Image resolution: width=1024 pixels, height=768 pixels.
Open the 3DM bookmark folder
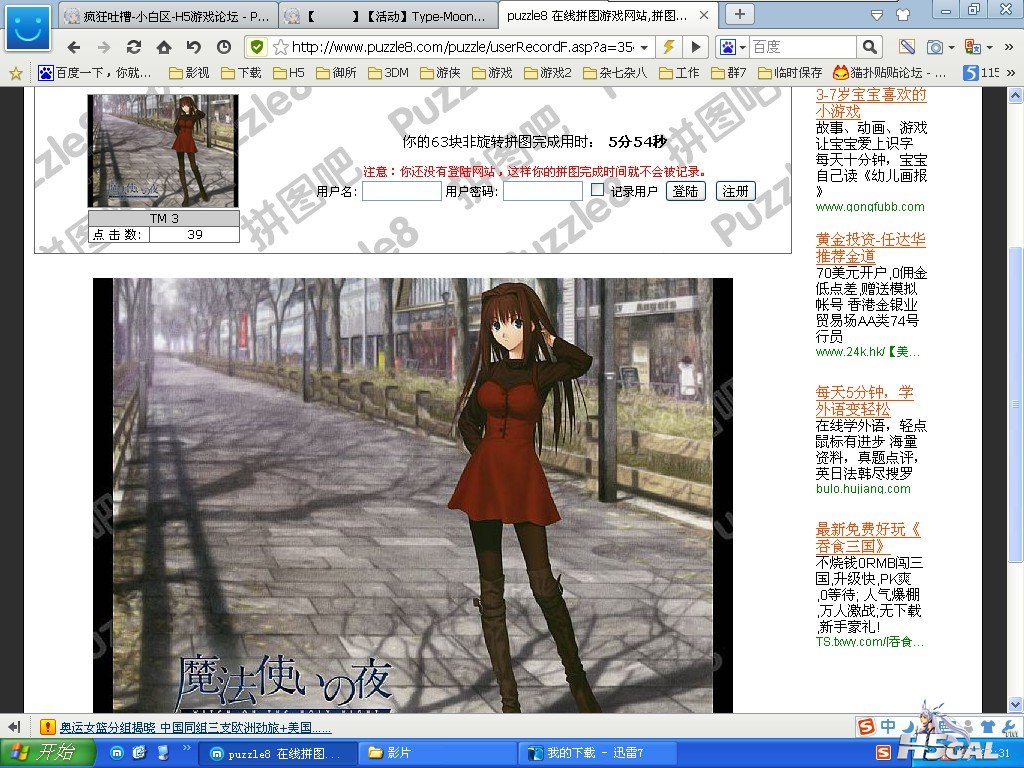click(389, 73)
